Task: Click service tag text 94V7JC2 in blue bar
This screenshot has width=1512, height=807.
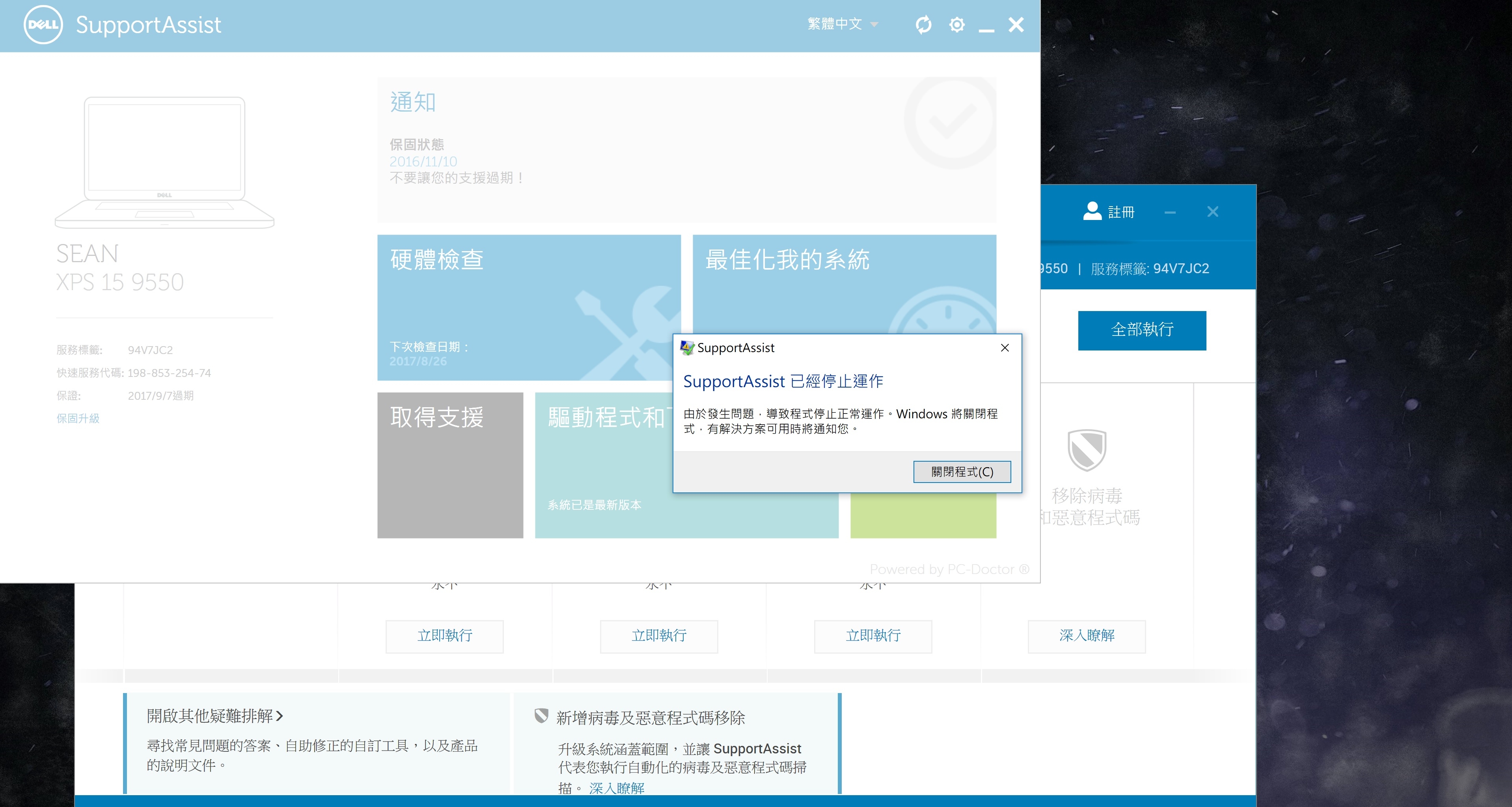Action: 1181,269
